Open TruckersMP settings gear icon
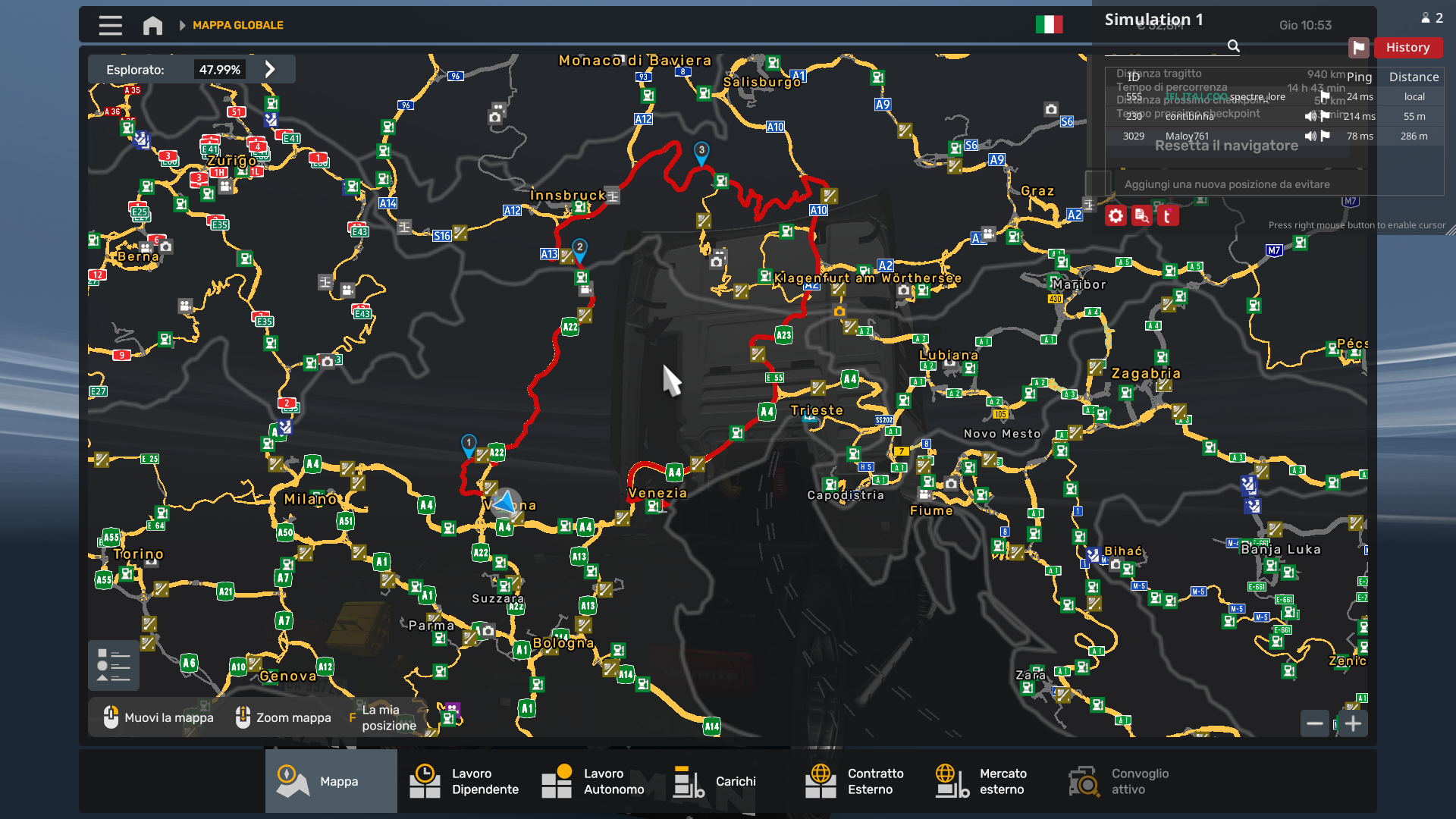 click(x=1116, y=216)
